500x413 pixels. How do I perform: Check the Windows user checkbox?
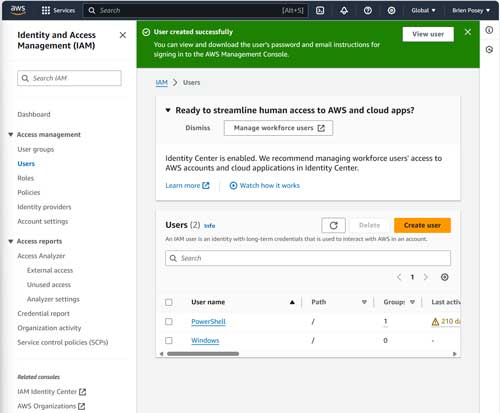point(169,341)
